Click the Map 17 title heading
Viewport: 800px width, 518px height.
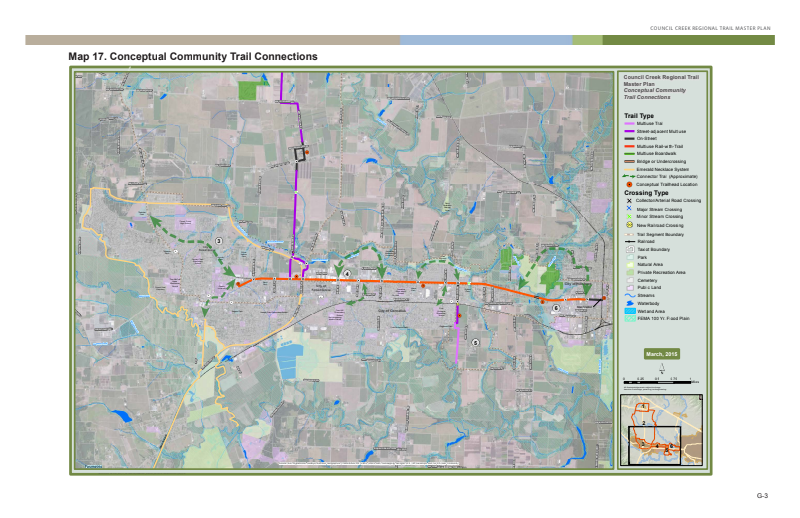point(193,57)
